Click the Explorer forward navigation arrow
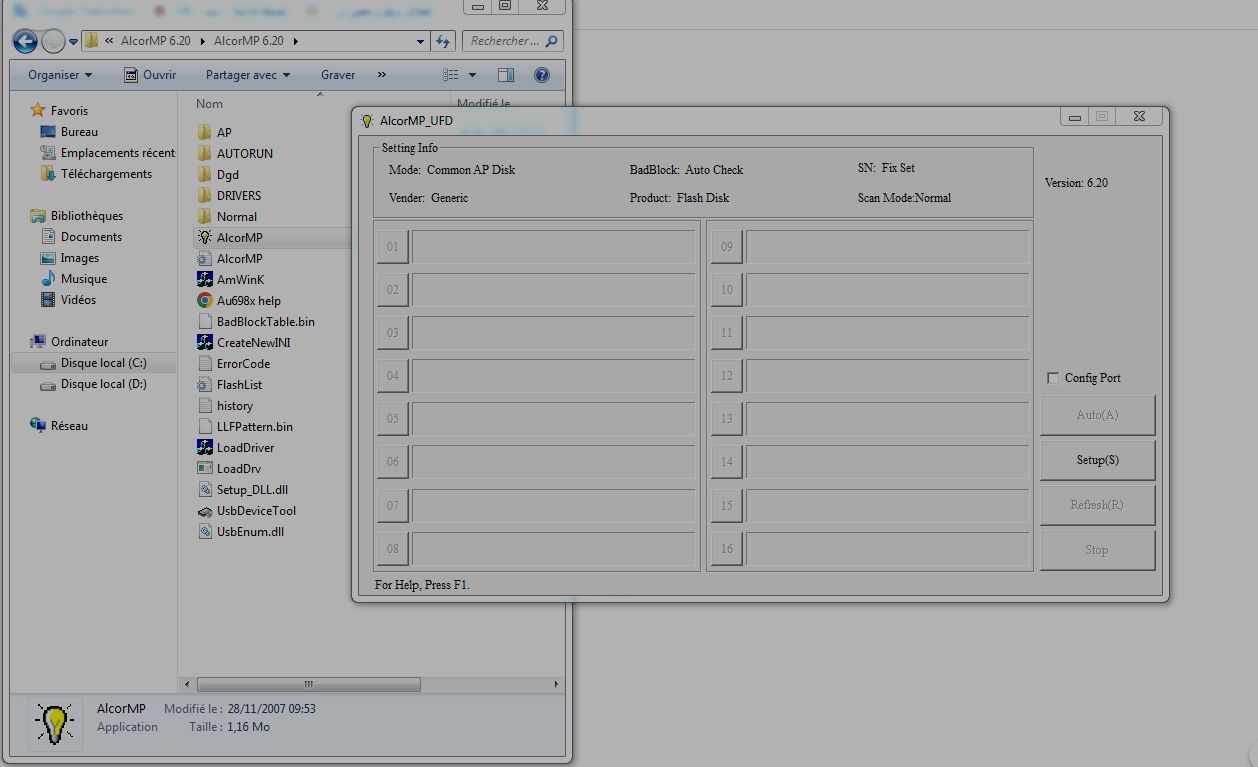The image size is (1258, 767). pos(53,41)
